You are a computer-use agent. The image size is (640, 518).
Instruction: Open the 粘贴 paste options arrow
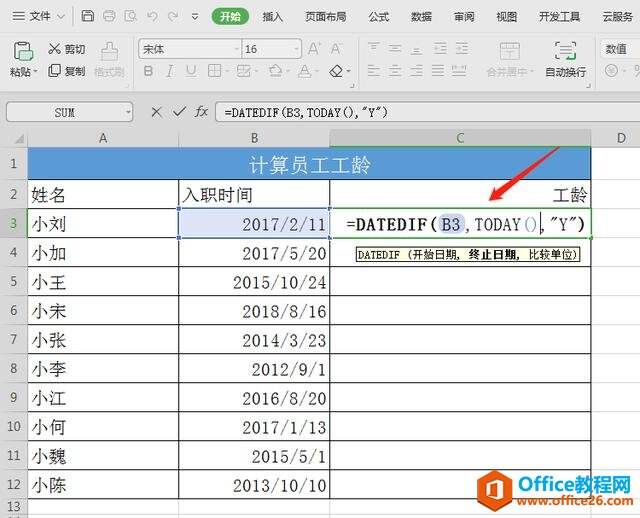36,71
